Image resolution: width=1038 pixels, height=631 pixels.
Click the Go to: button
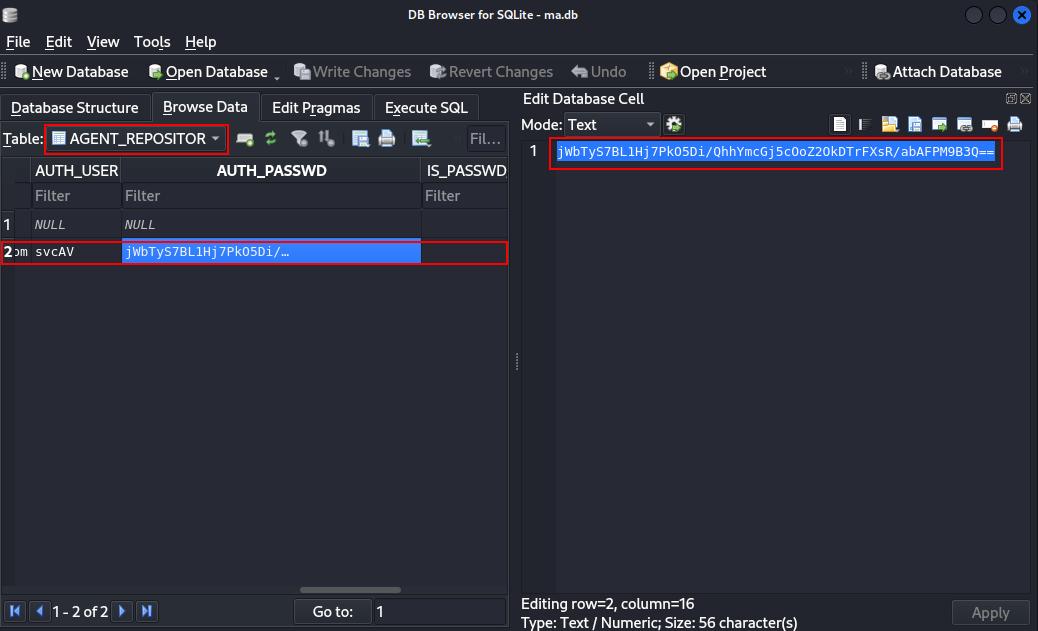332,612
